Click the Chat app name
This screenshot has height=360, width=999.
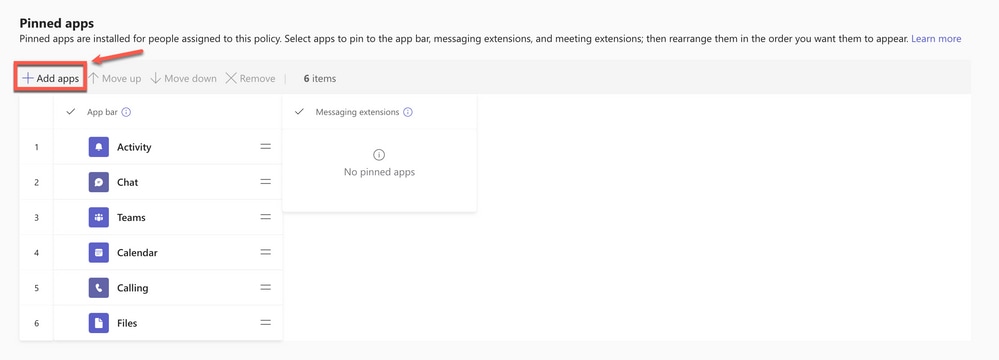click(x=127, y=182)
